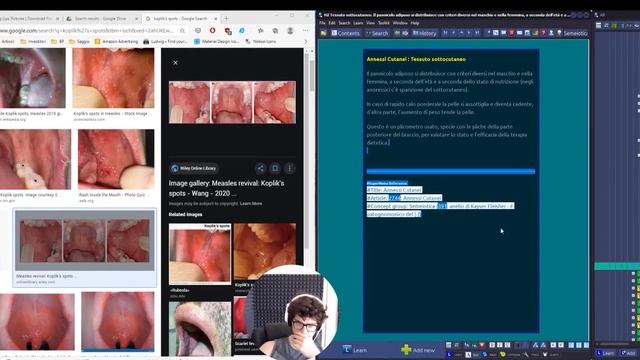The width and height of the screenshot is (640, 360).
Task: Click the Add button in the right side window
Action: 629,353
